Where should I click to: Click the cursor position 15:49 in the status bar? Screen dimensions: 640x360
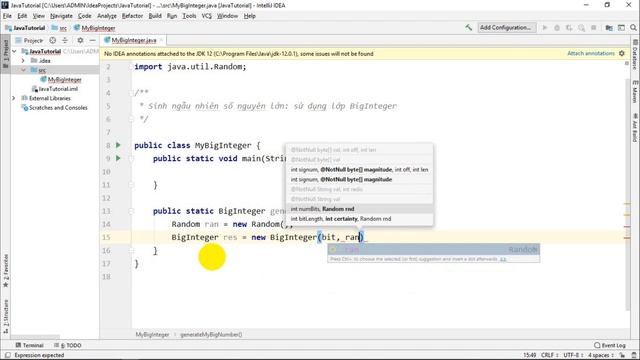pyautogui.click(x=529, y=356)
